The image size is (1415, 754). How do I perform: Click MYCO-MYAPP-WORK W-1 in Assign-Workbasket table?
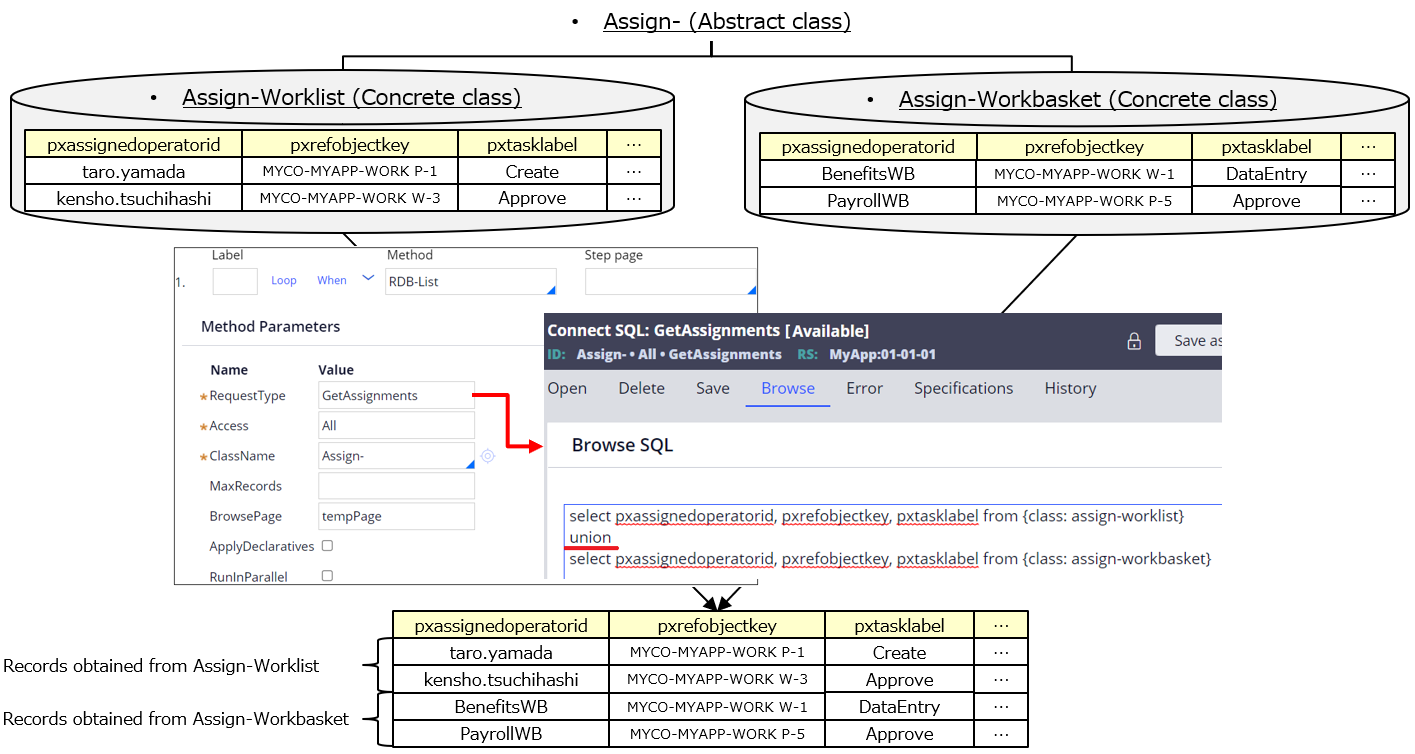click(x=1084, y=174)
